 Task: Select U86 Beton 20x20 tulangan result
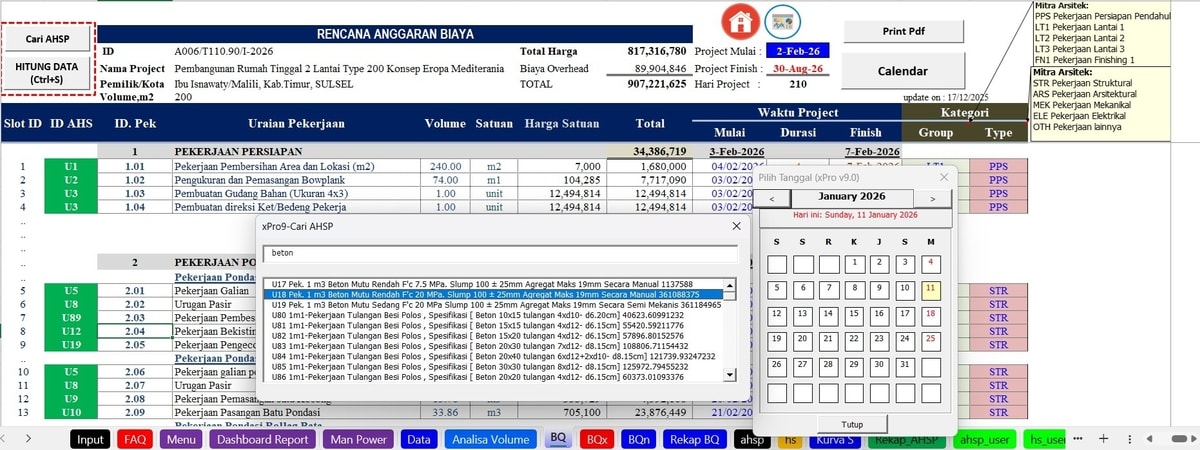[494, 375]
